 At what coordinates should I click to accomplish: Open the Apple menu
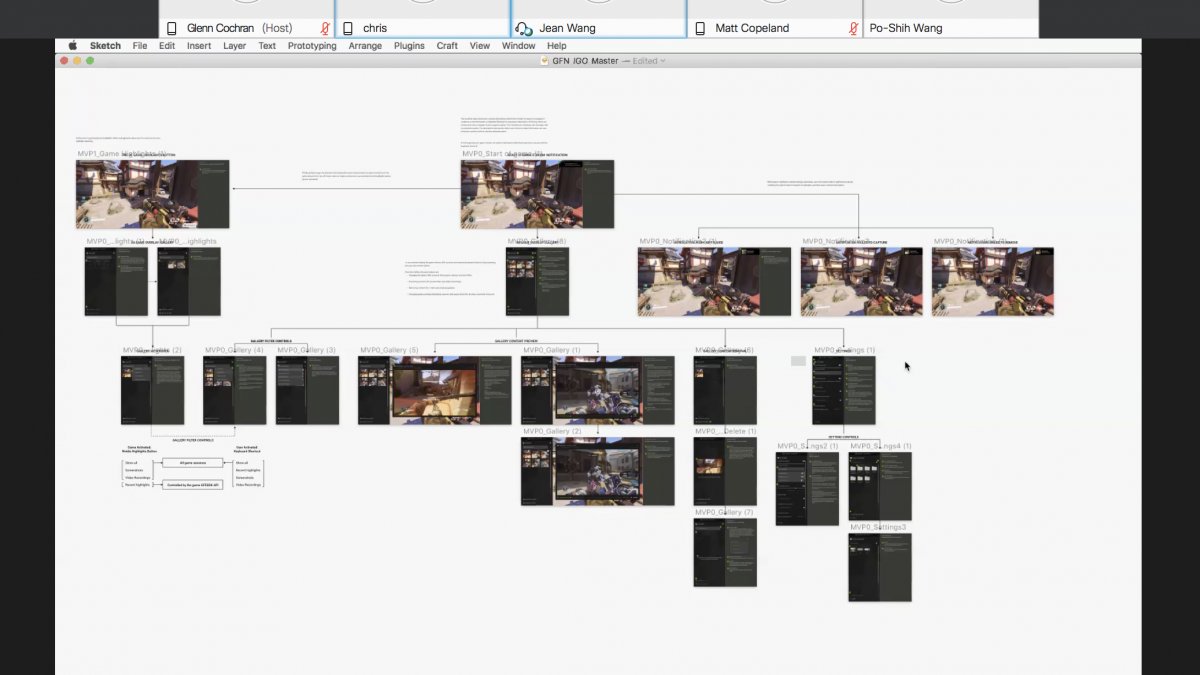coord(72,45)
